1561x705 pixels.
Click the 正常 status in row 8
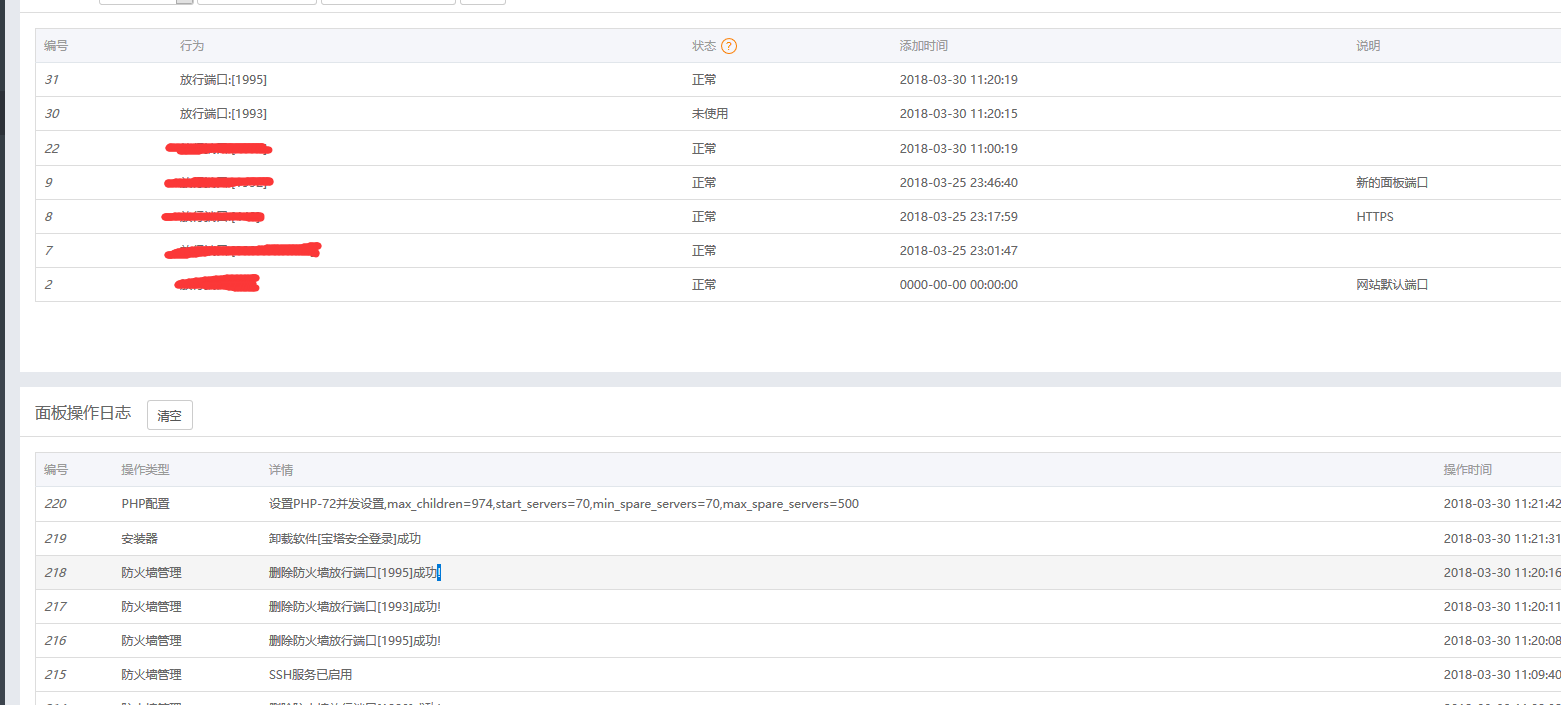click(704, 216)
